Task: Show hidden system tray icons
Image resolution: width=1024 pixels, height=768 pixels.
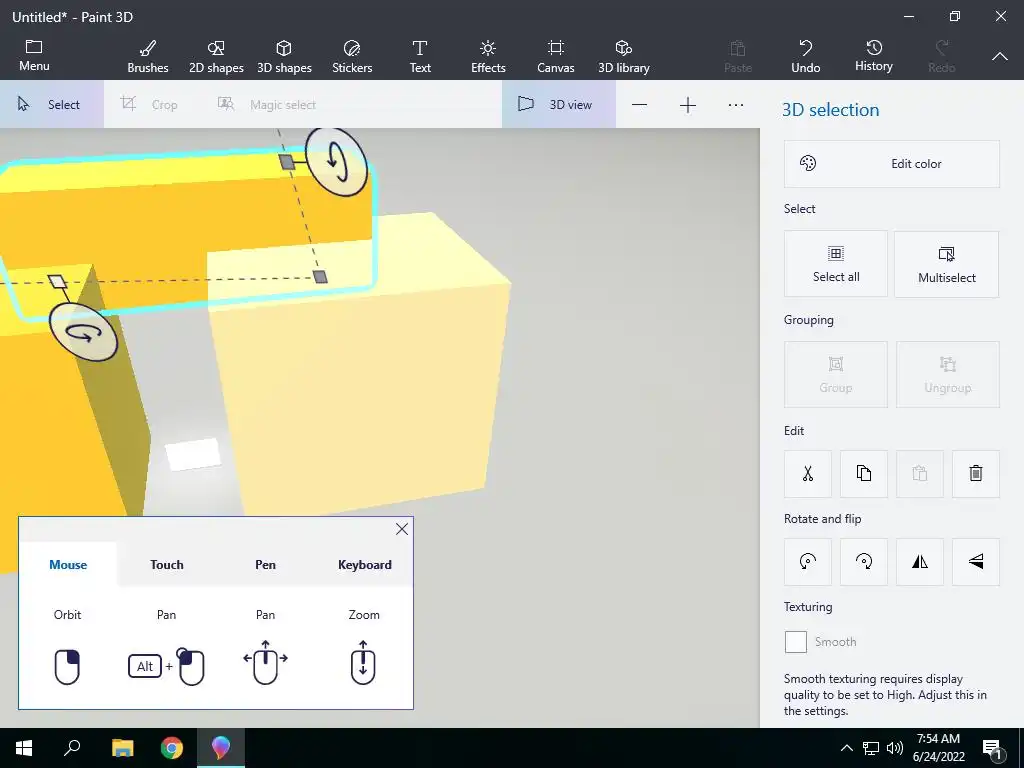Action: tap(846, 748)
